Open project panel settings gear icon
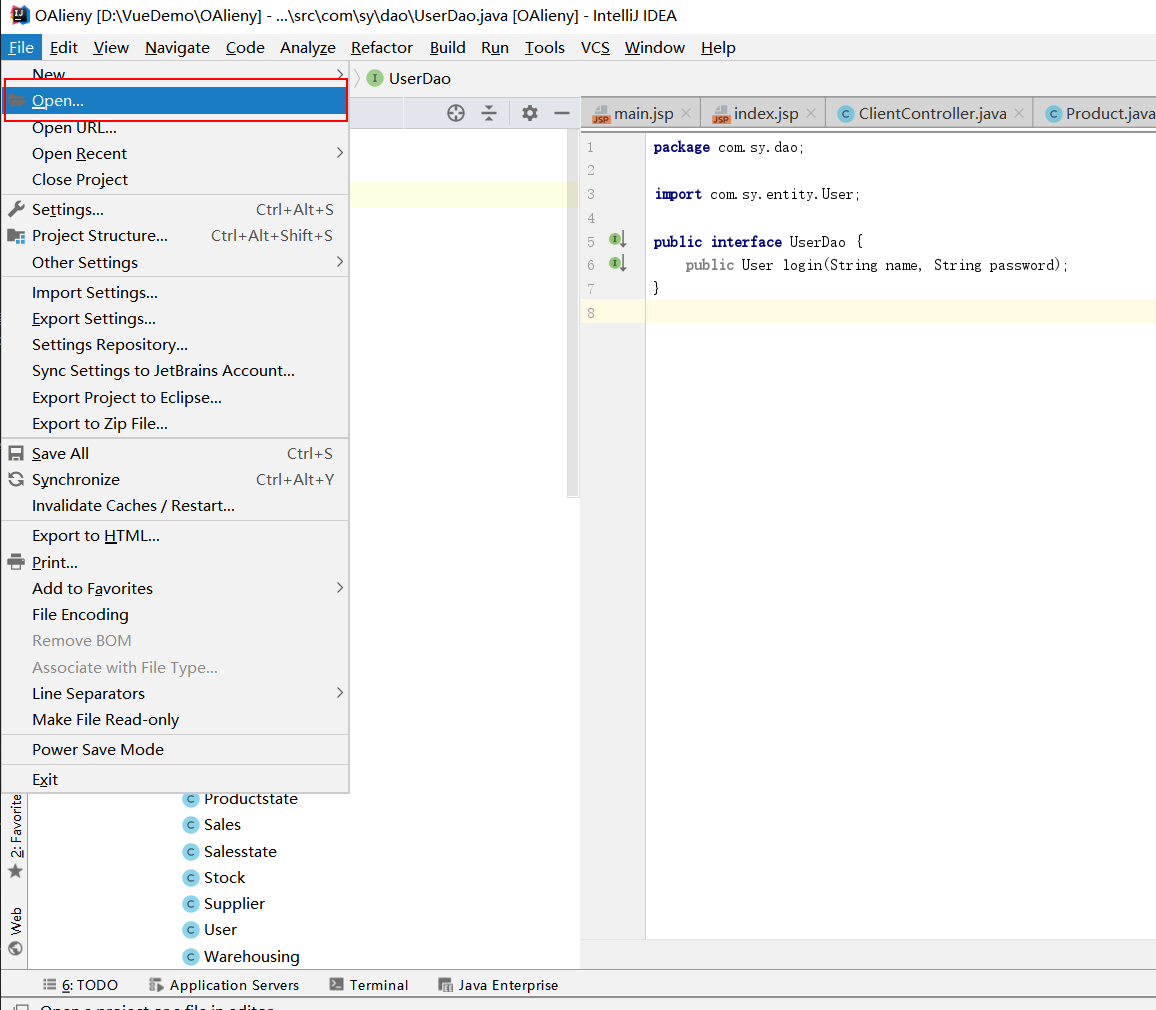This screenshot has width=1156, height=1010. 529,113
